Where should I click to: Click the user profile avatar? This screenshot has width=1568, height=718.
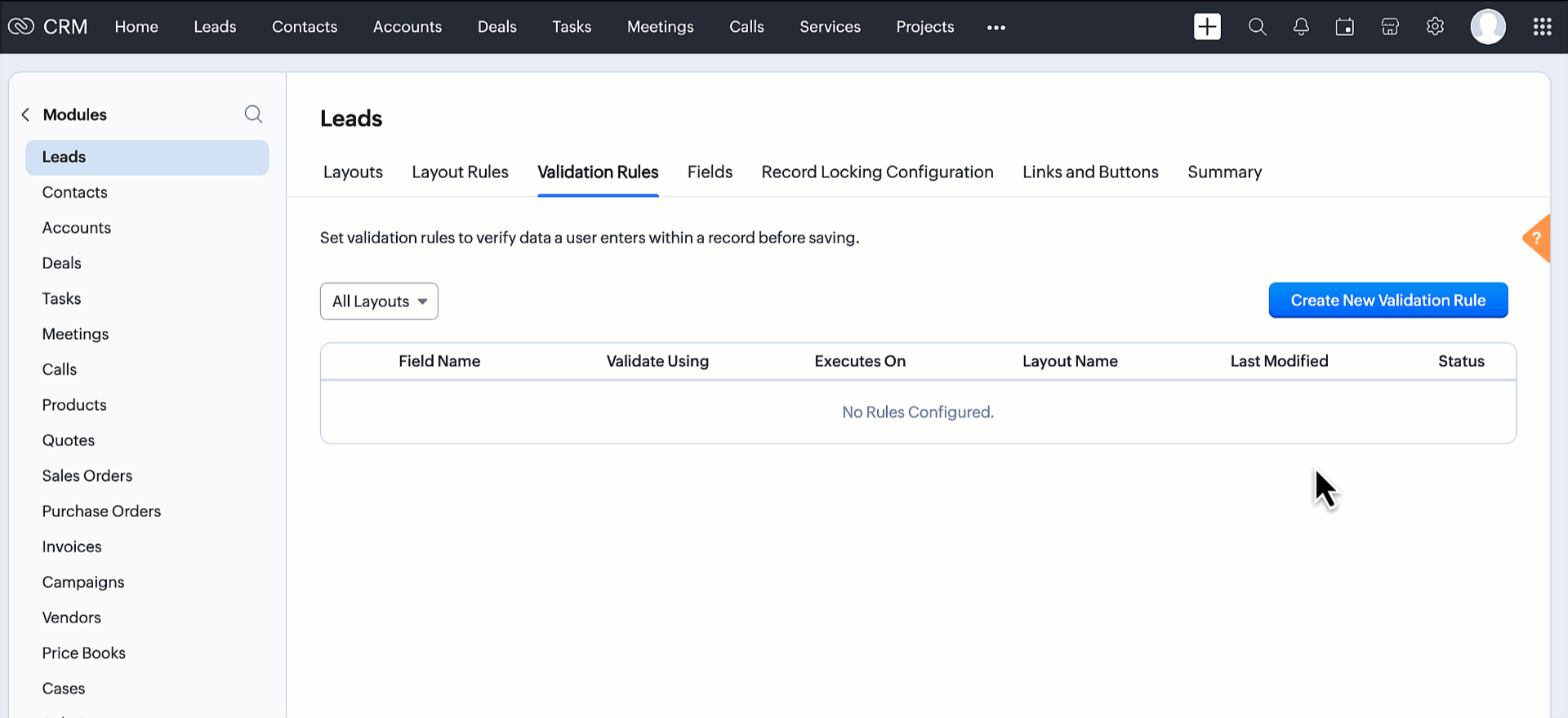(x=1488, y=27)
